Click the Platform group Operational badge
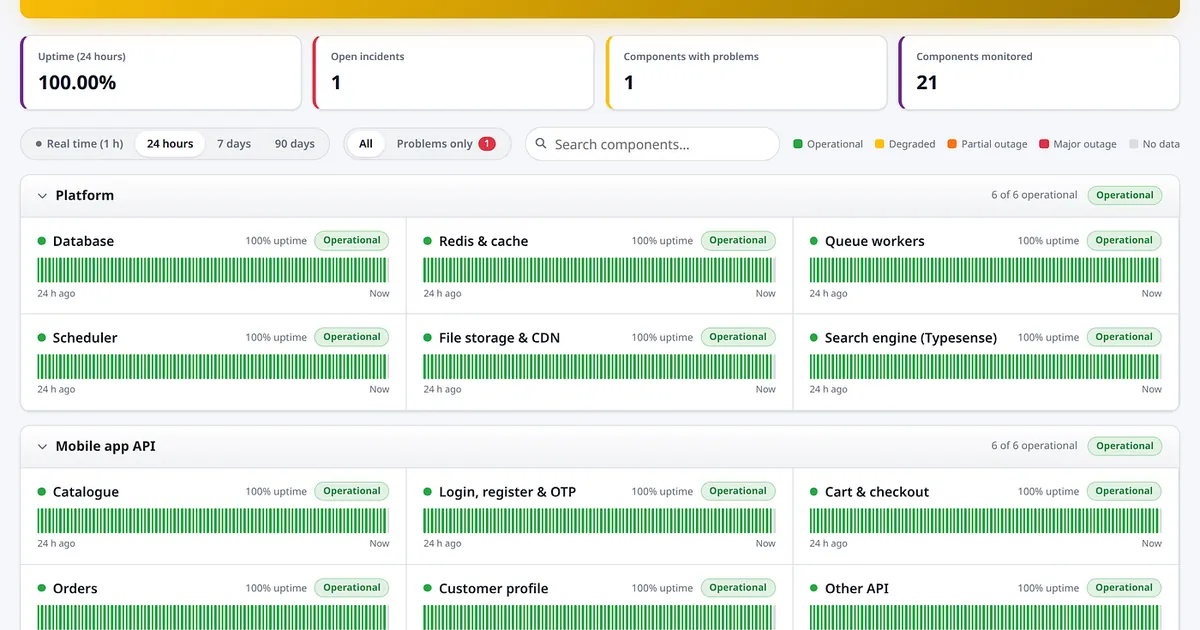Image resolution: width=1200 pixels, height=630 pixels. pyautogui.click(x=1125, y=196)
